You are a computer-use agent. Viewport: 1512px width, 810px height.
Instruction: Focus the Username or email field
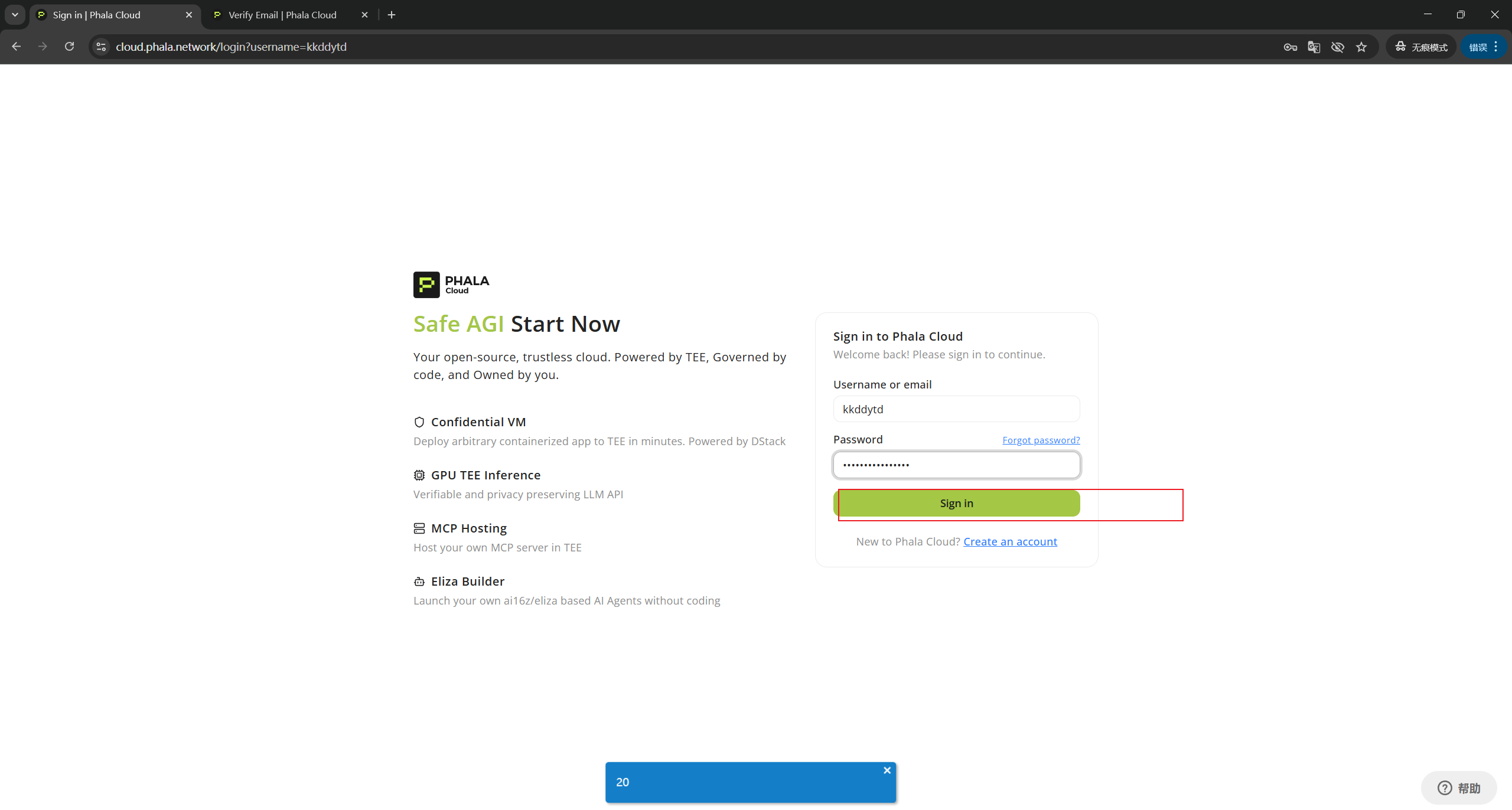click(x=956, y=409)
